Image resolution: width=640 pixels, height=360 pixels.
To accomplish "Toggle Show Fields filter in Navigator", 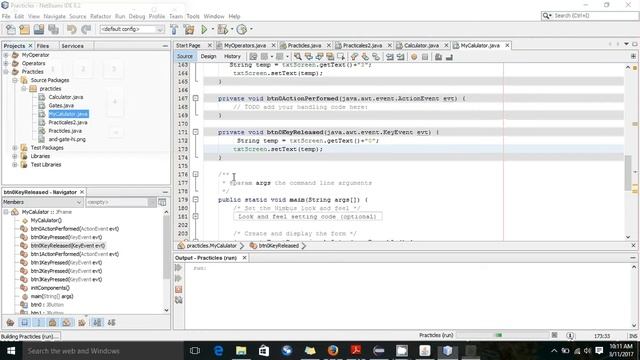I will coord(25,322).
